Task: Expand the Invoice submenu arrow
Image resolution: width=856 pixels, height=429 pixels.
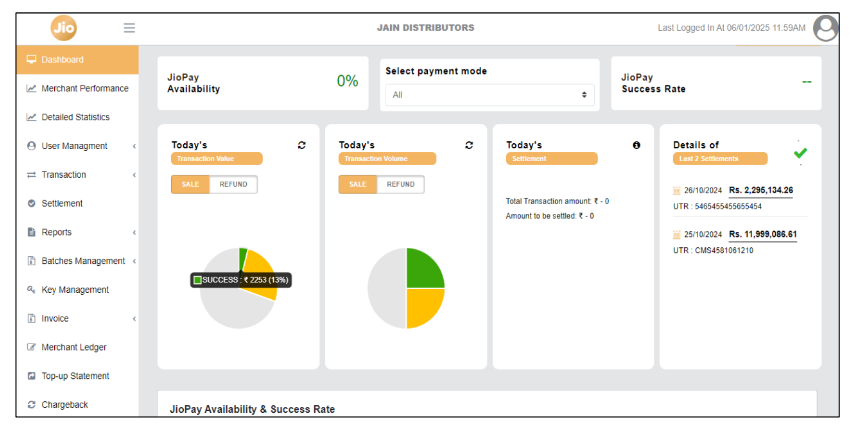Action: (x=134, y=319)
